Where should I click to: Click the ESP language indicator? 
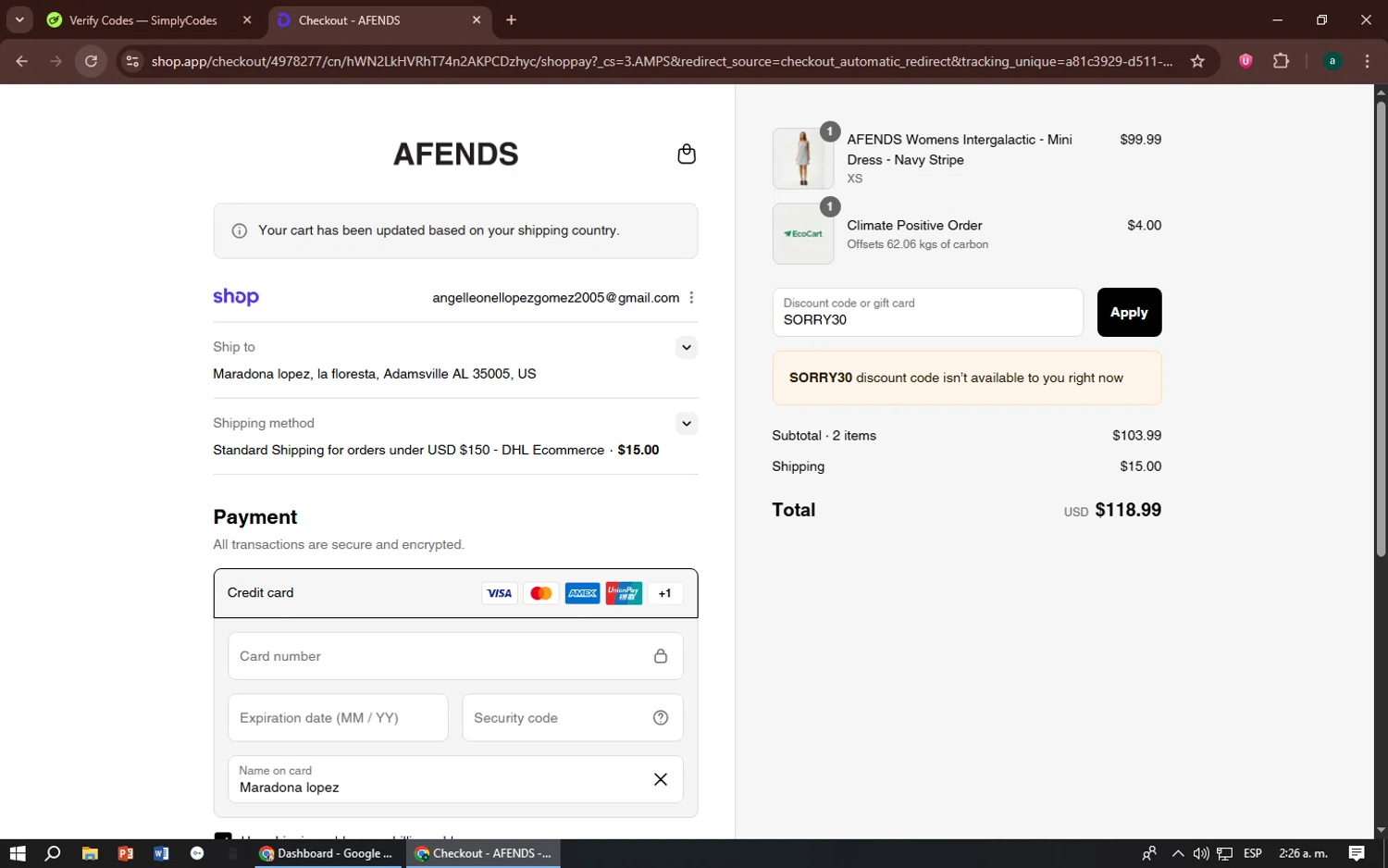coord(1253,853)
